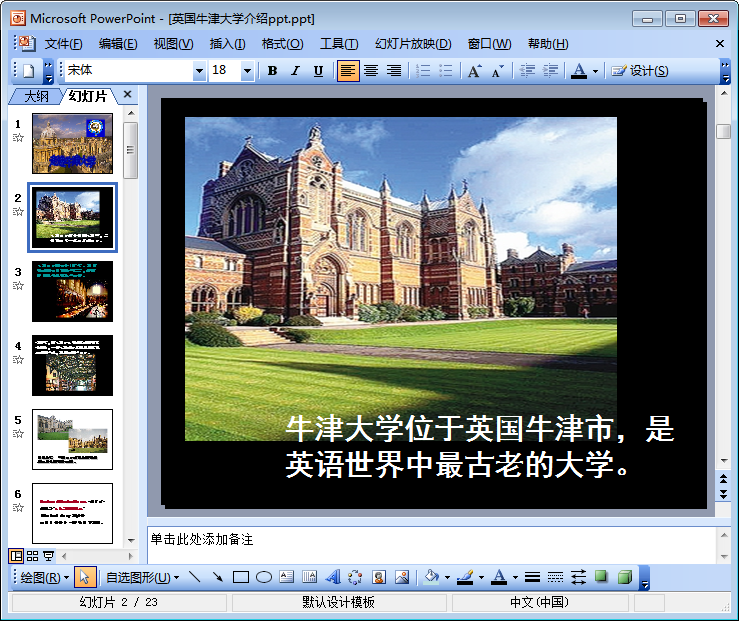Click the Insert Clip Art icon
The width and height of the screenshot is (739, 621).
(379, 577)
